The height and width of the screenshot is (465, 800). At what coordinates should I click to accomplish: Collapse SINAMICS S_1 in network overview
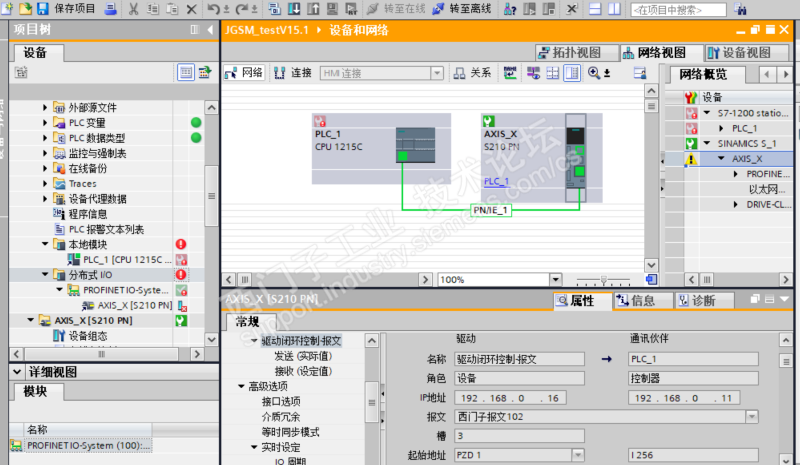[707, 143]
